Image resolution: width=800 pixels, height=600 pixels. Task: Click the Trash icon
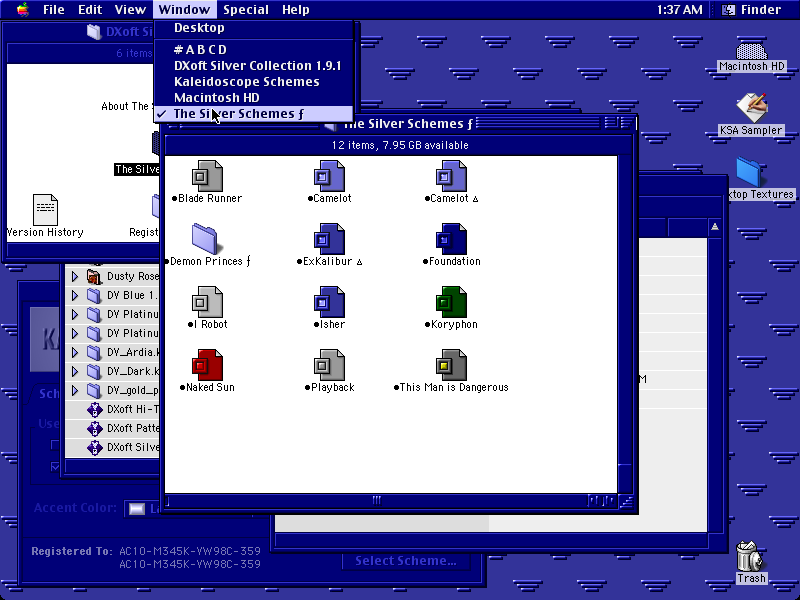point(750,556)
